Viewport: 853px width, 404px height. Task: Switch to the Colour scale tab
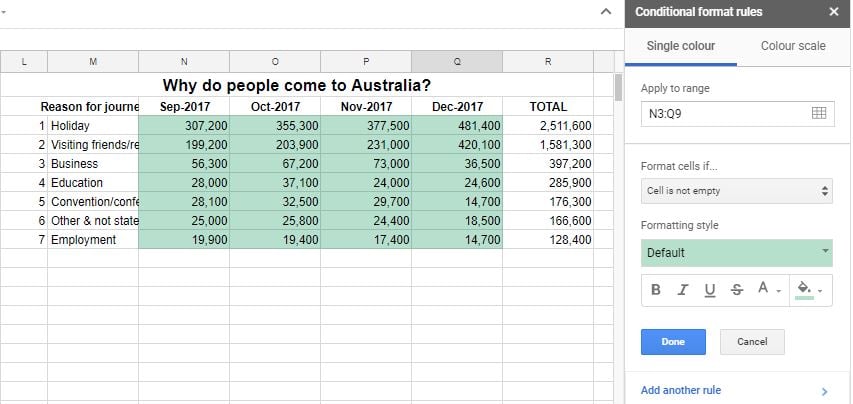coord(793,46)
